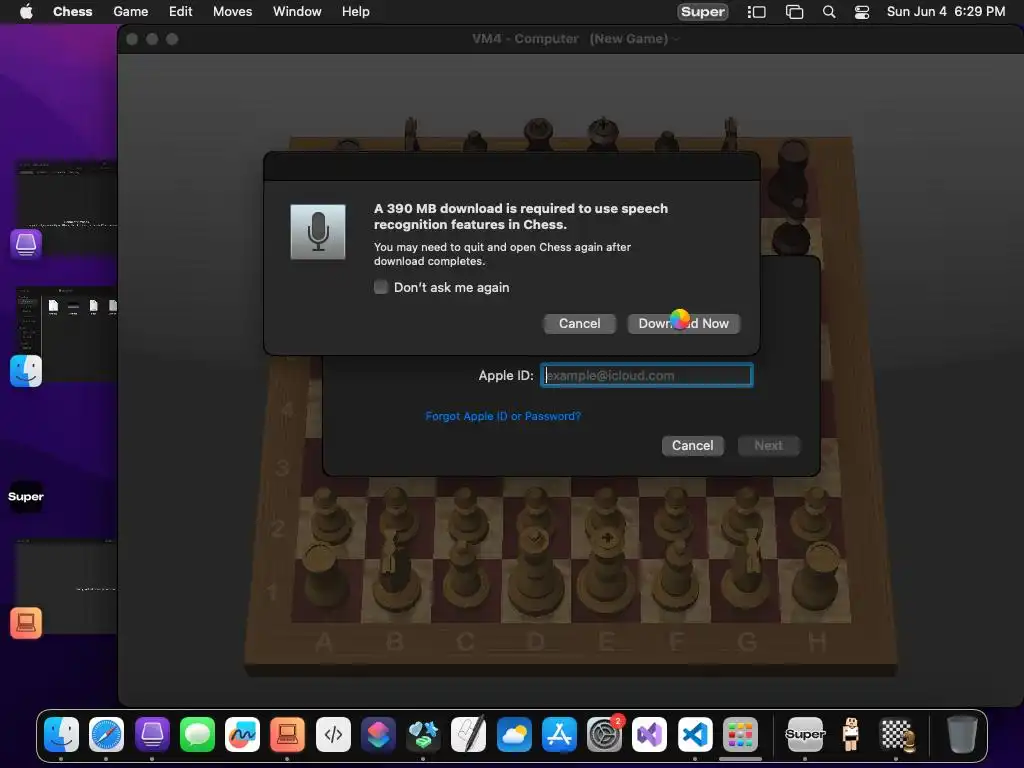The height and width of the screenshot is (768, 1024).
Task: Check the Don't ask me again checkbox
Action: click(381, 287)
